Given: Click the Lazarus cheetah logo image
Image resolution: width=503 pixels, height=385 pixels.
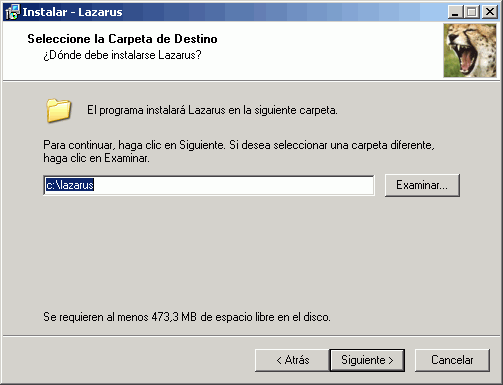Looking at the screenshot, I should point(470,50).
